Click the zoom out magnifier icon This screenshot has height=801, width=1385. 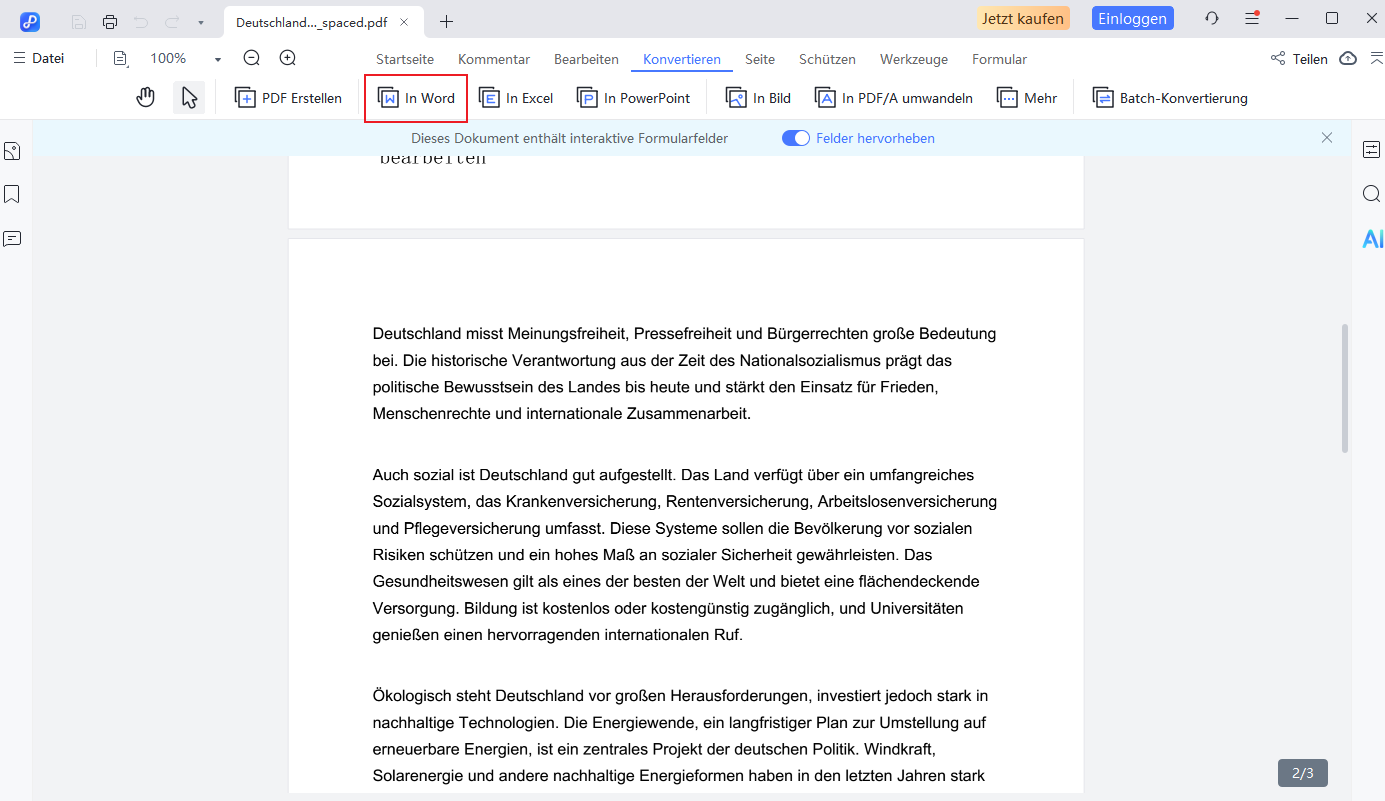(x=252, y=59)
